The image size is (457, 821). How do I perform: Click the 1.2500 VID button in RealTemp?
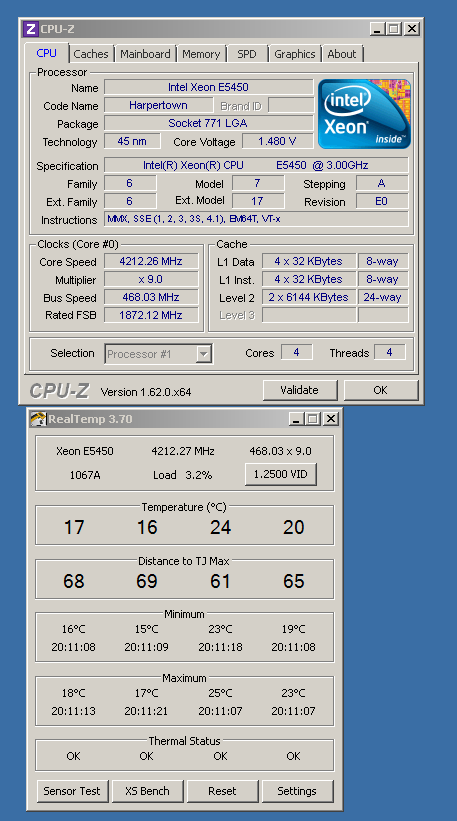pyautogui.click(x=281, y=474)
